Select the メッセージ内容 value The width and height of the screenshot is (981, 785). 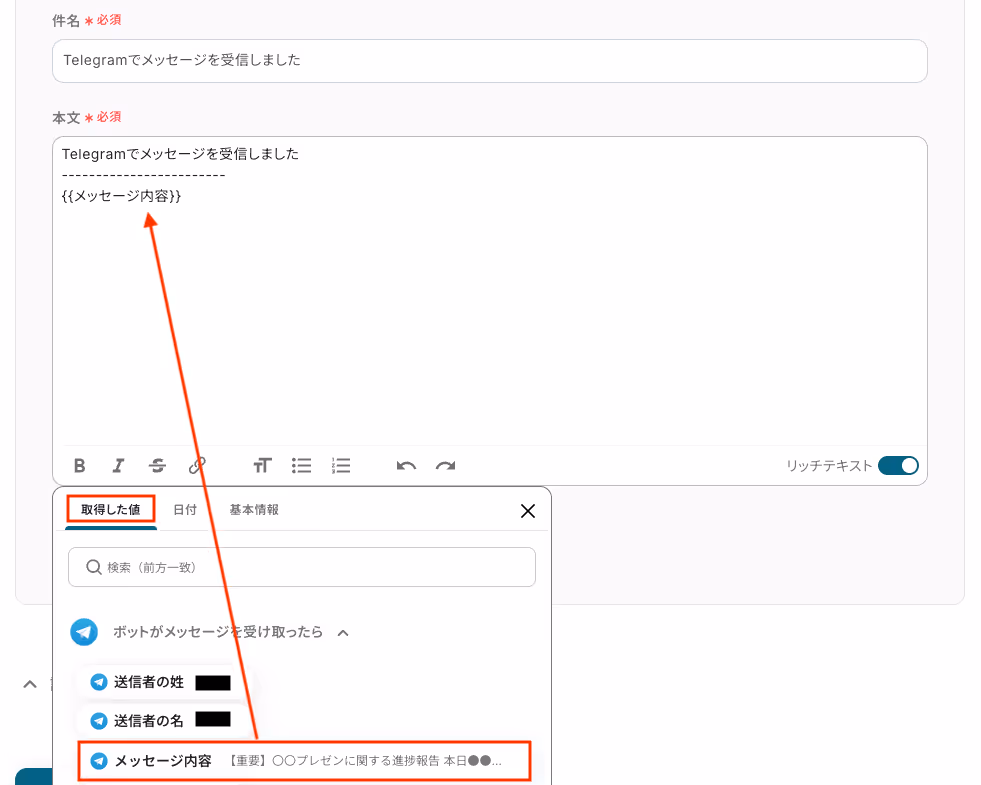[x=304, y=761]
